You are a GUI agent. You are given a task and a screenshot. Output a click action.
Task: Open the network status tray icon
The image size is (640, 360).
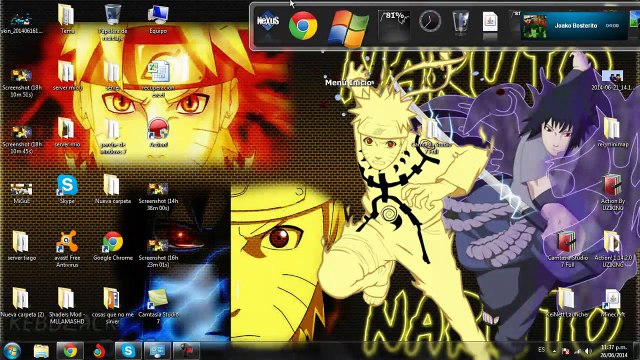pyautogui.click(x=578, y=351)
